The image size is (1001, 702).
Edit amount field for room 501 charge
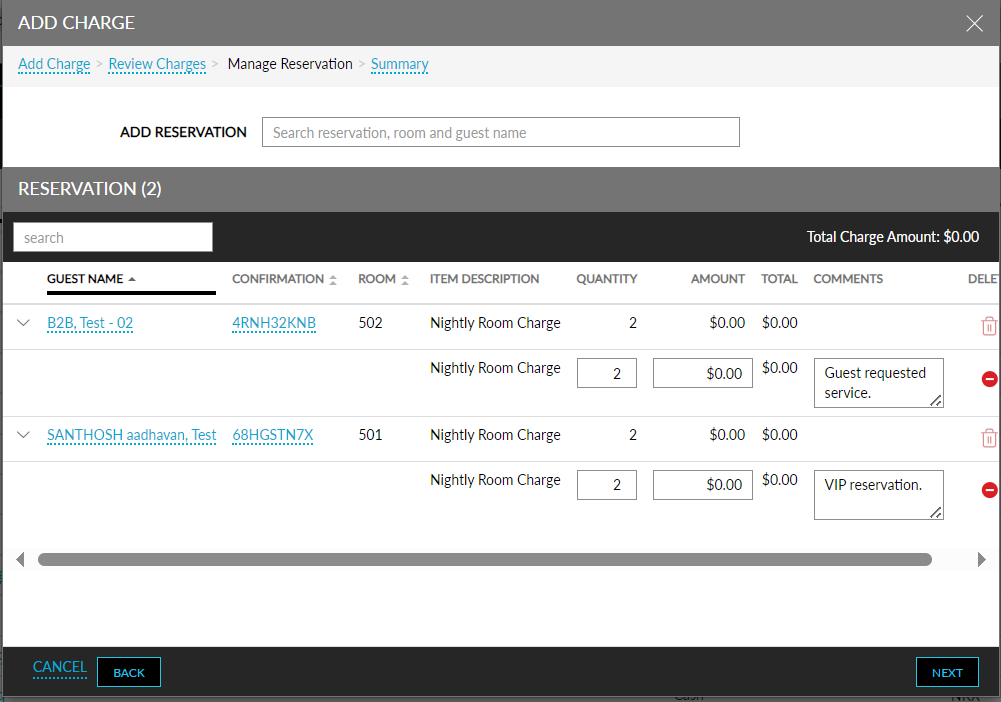click(702, 485)
